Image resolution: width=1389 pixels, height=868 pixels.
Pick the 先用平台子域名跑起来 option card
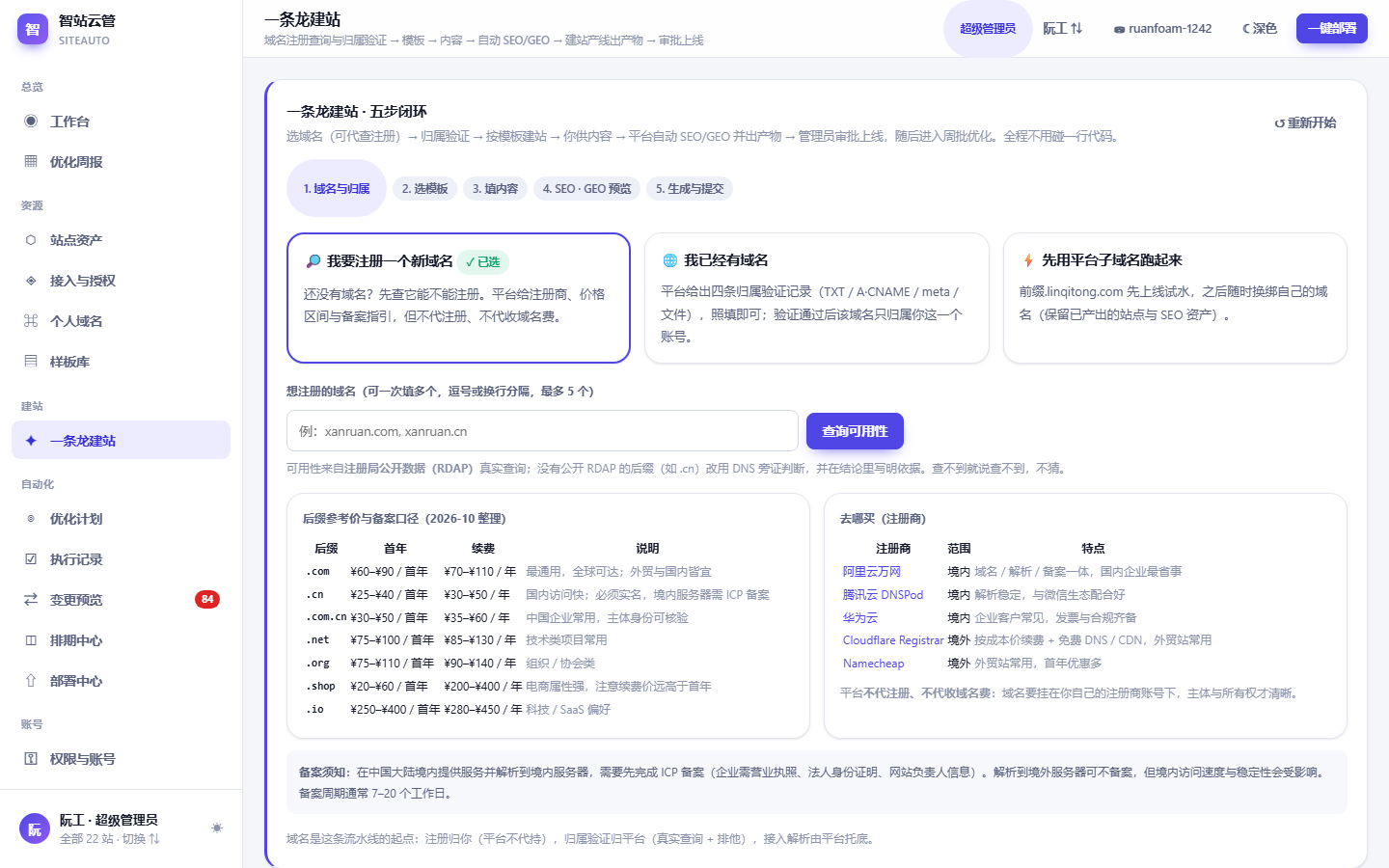coord(1175,298)
